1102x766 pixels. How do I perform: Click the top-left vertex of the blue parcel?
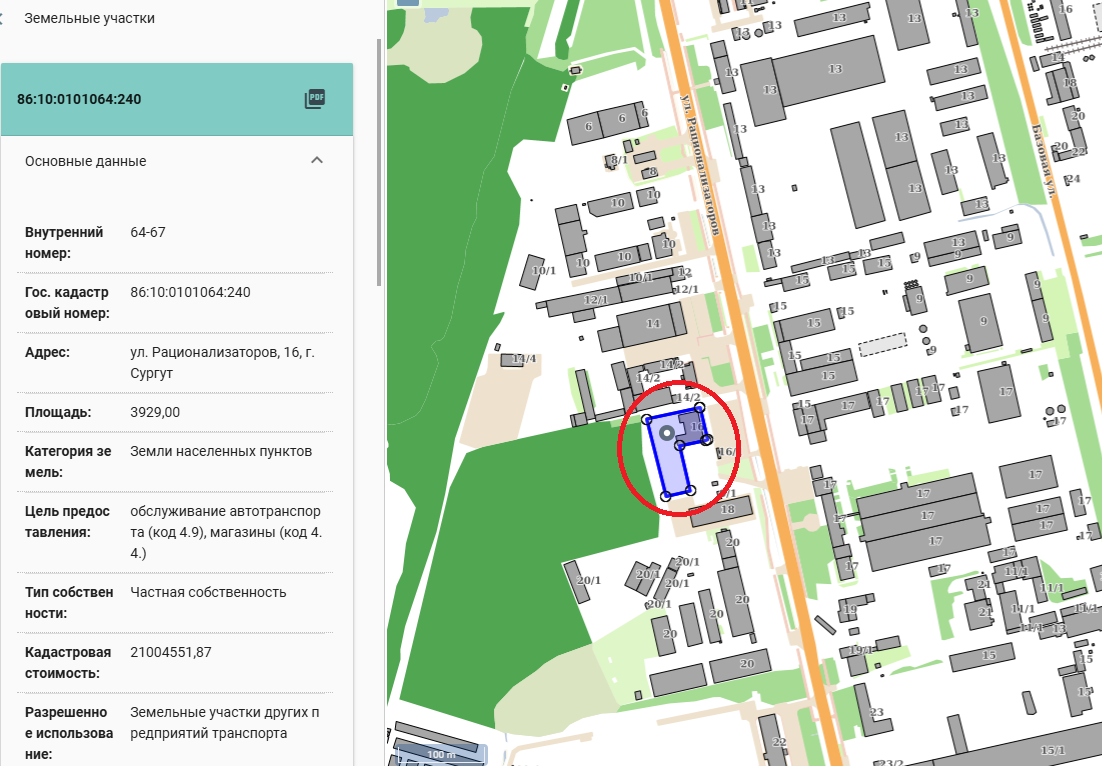[x=647, y=419]
